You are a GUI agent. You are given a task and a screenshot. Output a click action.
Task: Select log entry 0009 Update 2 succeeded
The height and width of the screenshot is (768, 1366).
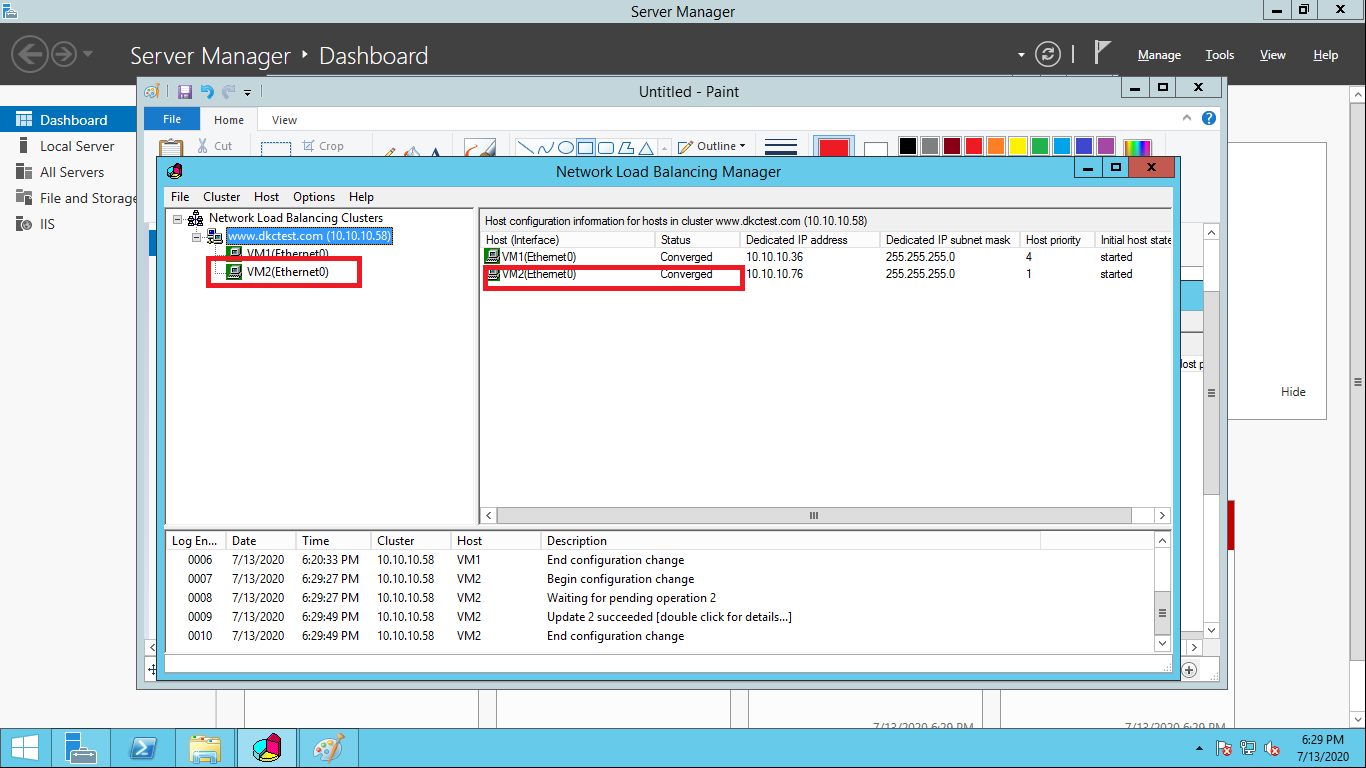[659, 617]
